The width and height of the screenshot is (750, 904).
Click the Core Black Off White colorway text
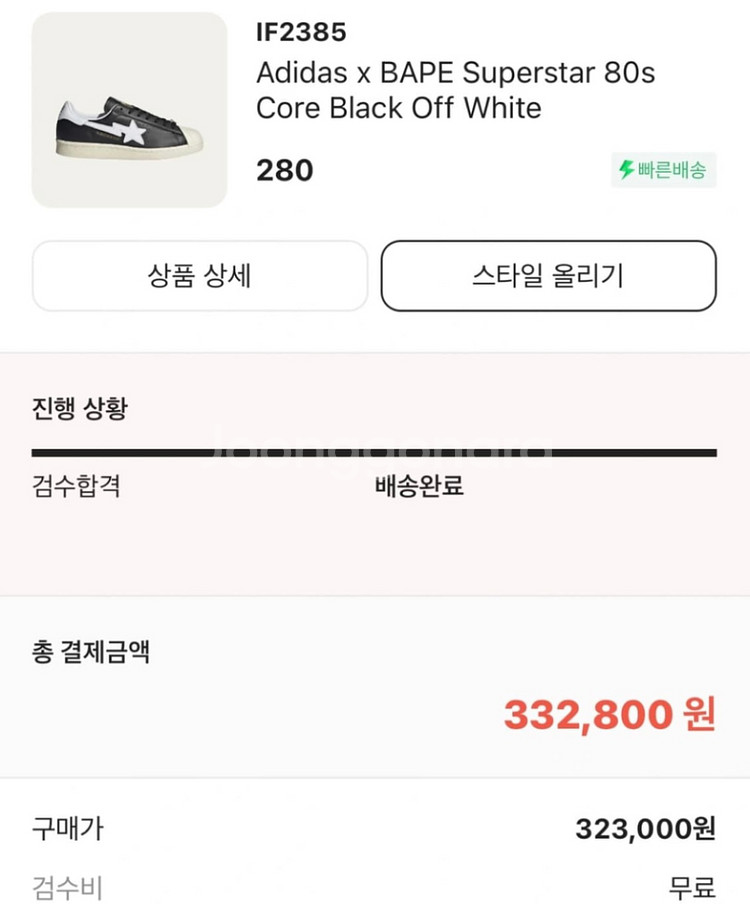click(398, 108)
